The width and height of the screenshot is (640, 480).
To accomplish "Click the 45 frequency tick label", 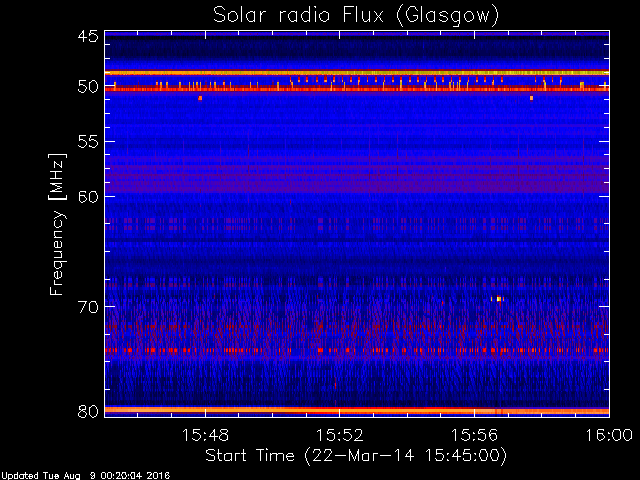I will 88,36.
